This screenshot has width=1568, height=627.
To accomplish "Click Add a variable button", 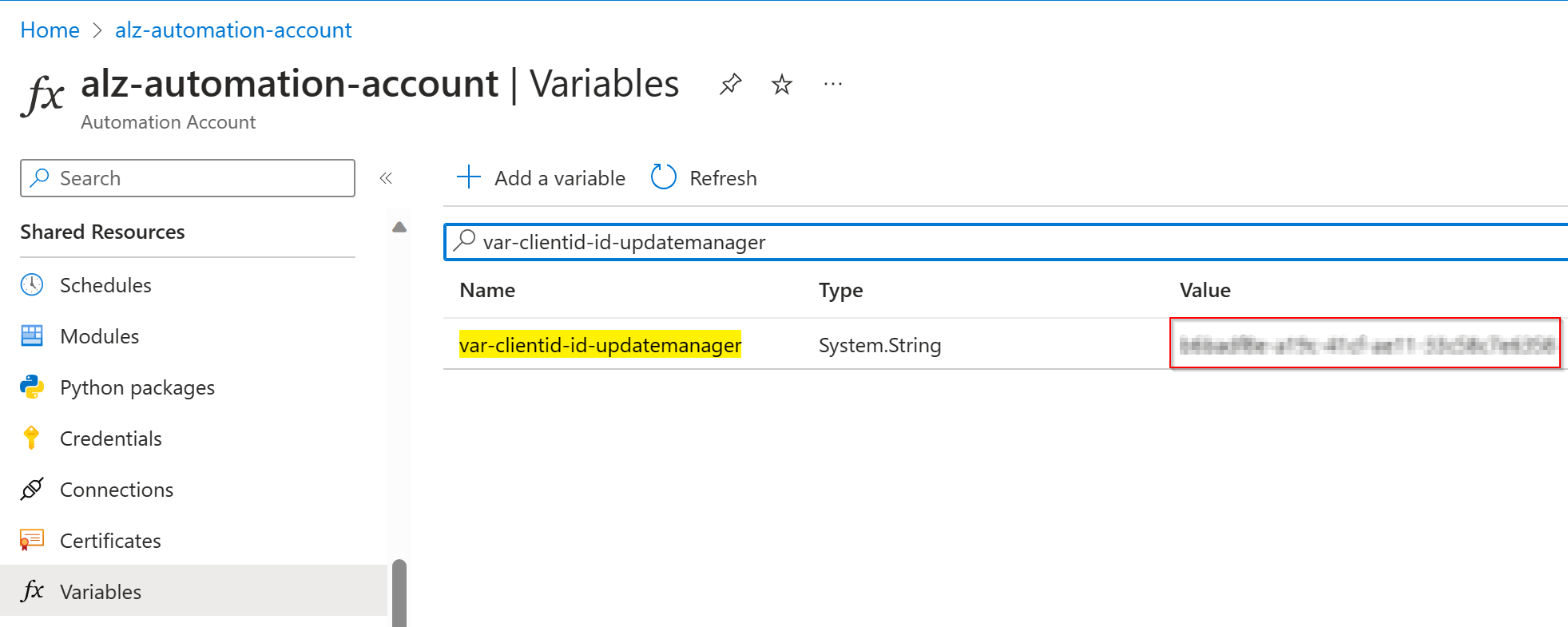I will pyautogui.click(x=541, y=178).
